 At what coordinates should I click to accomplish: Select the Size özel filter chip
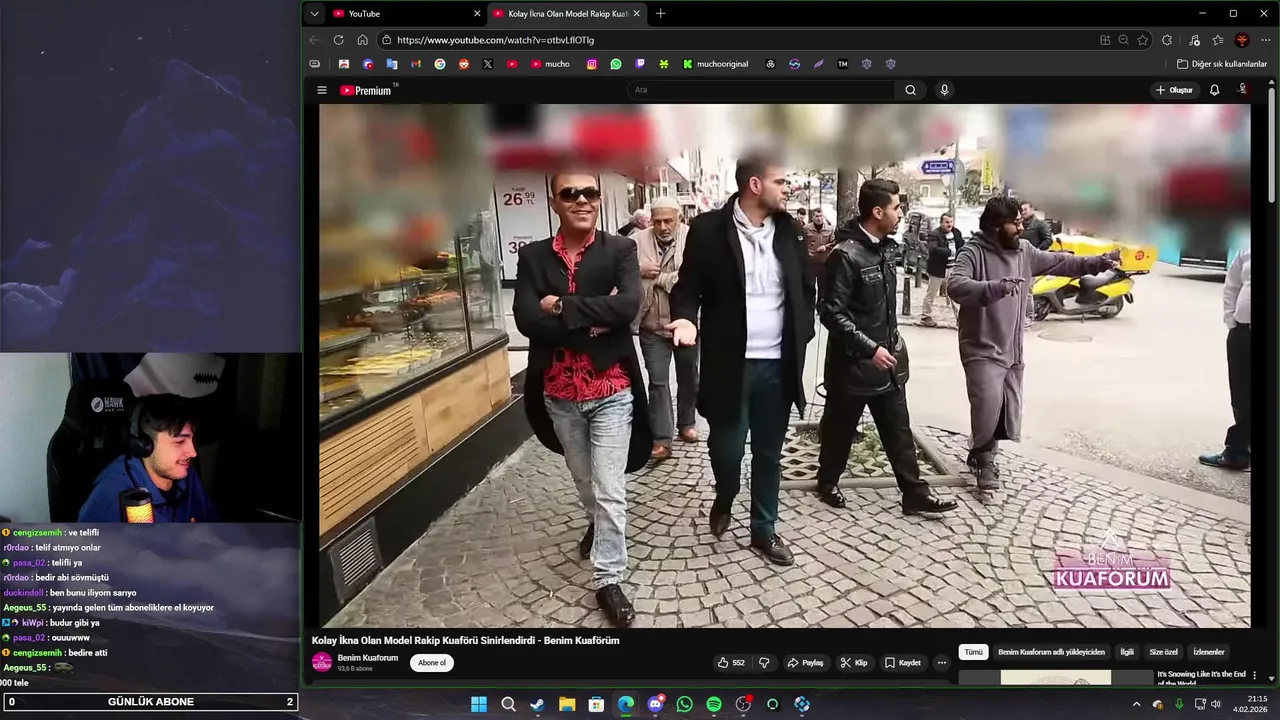click(1164, 652)
